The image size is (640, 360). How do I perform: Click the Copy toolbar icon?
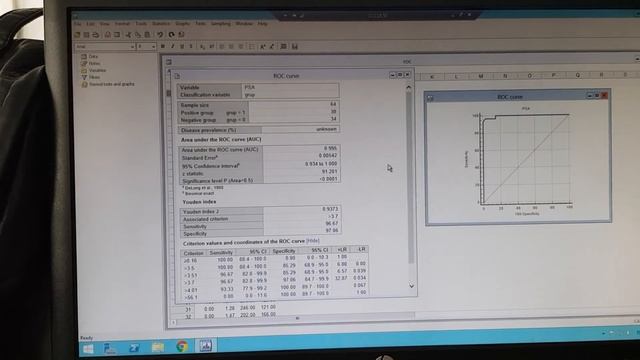pyautogui.click(x=138, y=35)
